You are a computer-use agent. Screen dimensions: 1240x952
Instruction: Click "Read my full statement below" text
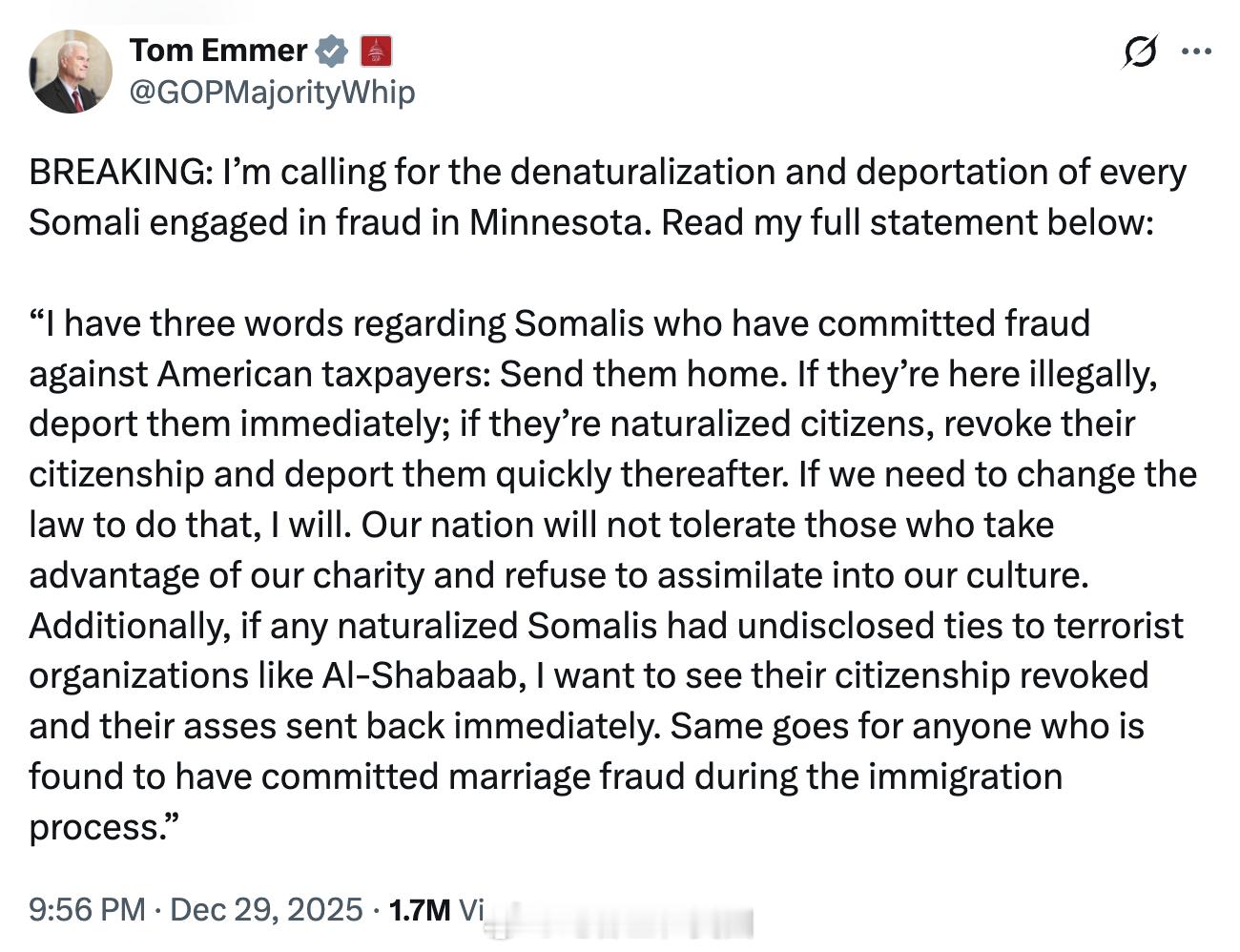pyautogui.click(x=907, y=223)
